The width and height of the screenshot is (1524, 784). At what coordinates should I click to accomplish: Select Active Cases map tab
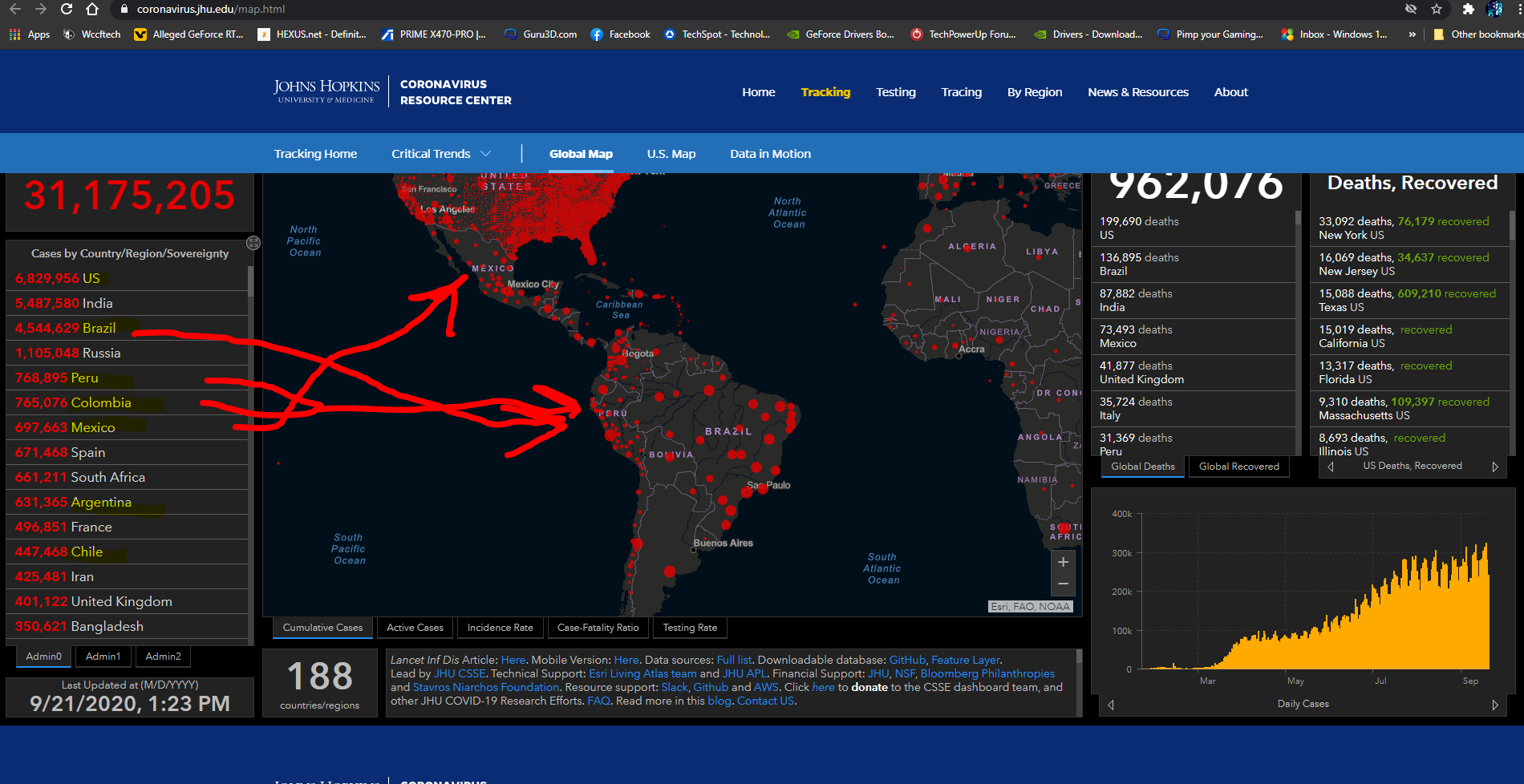(415, 628)
